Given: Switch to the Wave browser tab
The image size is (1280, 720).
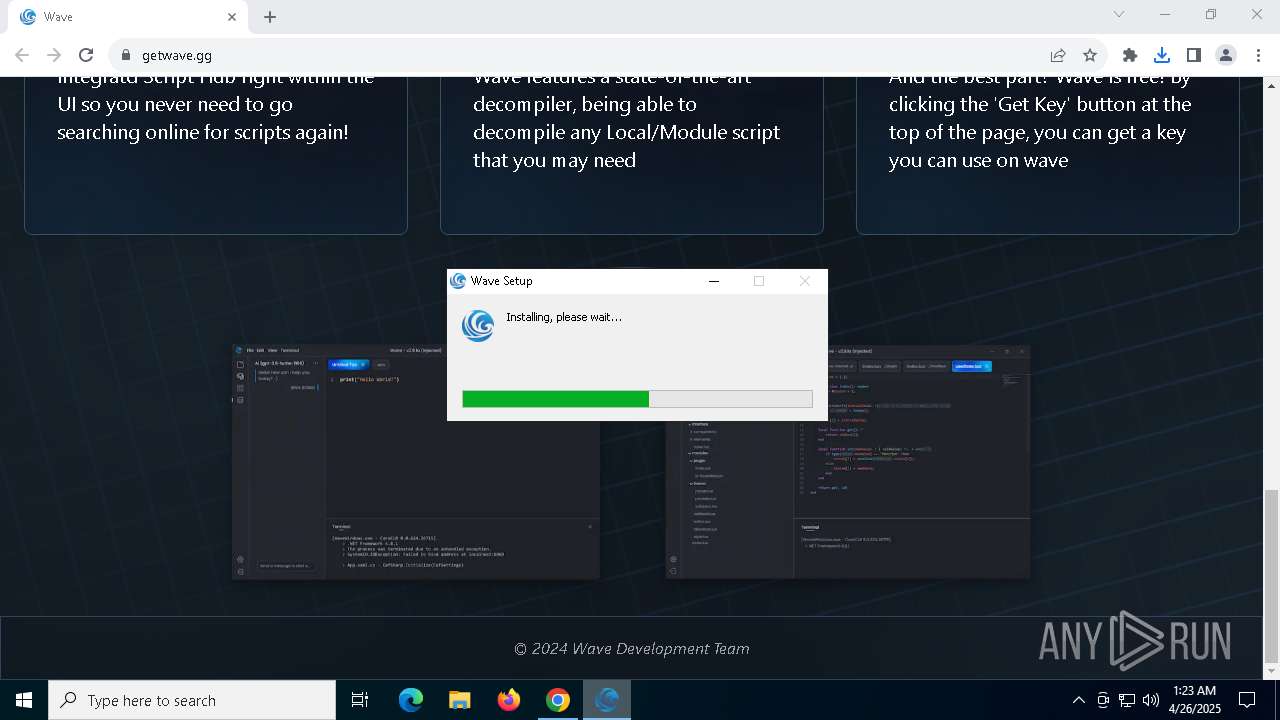Looking at the screenshot, I should tap(129, 17).
